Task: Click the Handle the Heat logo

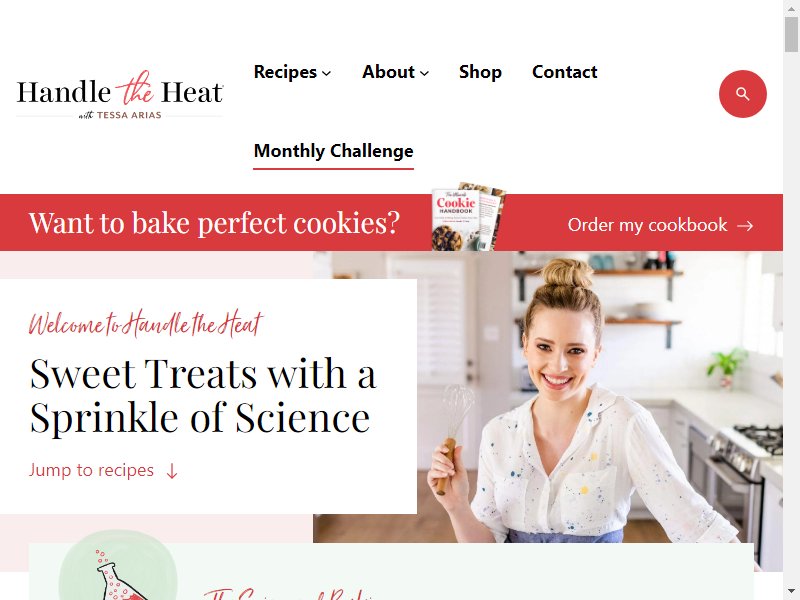Action: 120,95
